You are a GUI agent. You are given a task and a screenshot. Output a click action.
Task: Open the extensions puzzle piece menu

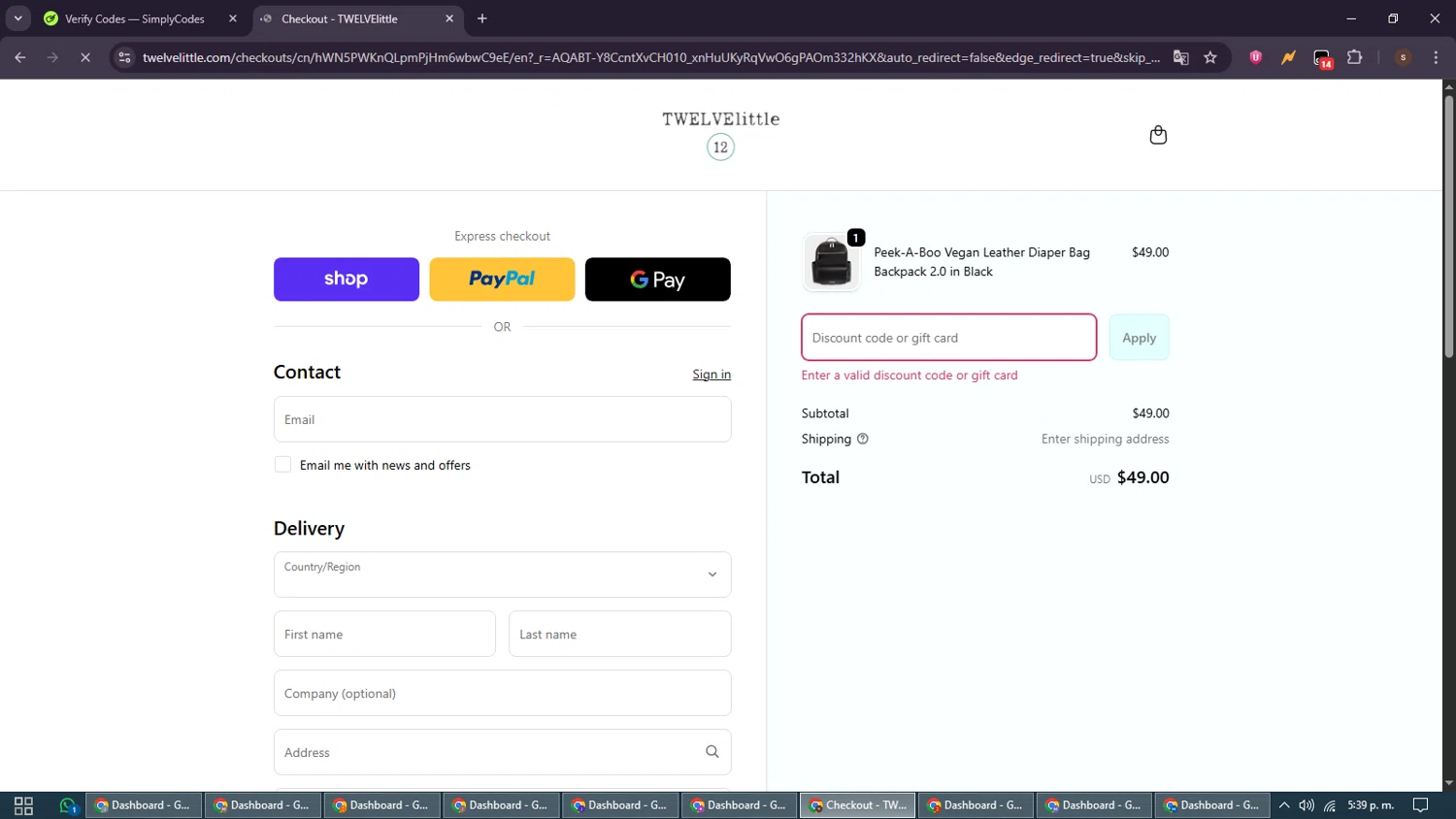point(1355,57)
